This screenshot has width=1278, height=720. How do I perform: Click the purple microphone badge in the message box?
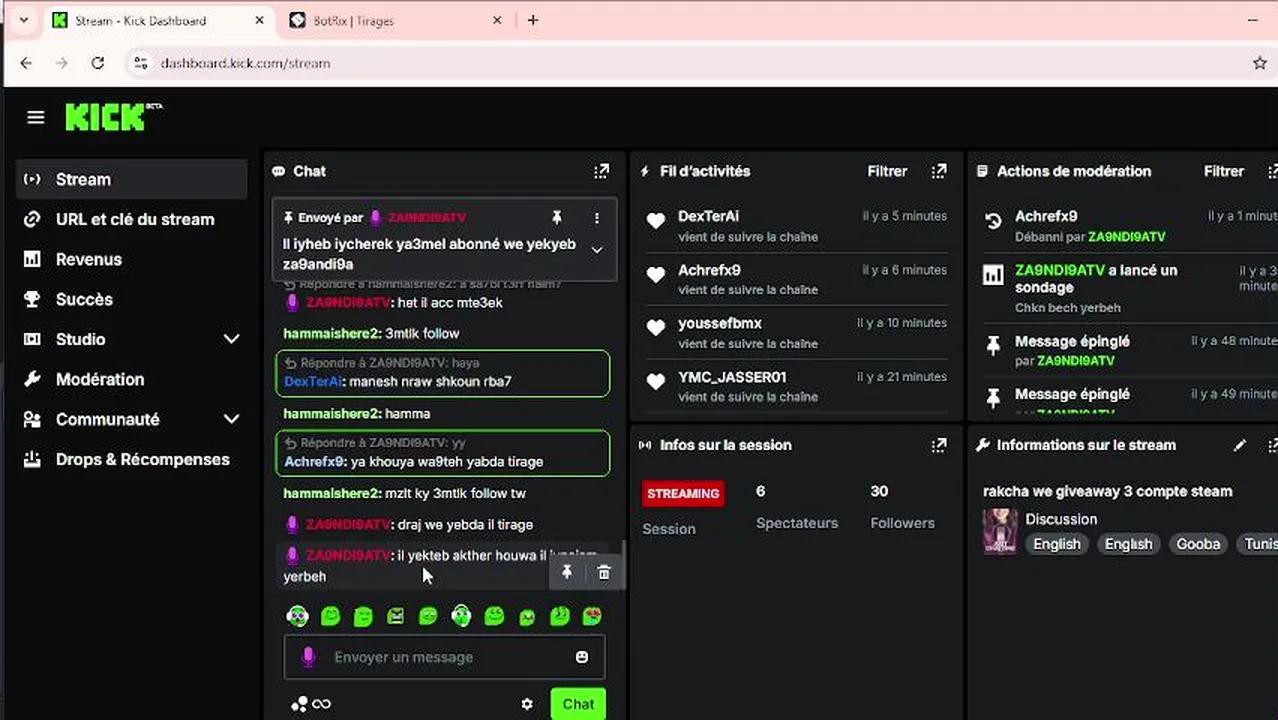pos(308,657)
